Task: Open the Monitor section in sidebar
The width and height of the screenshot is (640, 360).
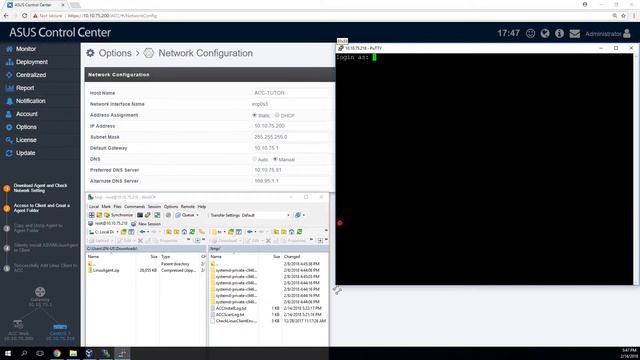Action: [x=26, y=49]
